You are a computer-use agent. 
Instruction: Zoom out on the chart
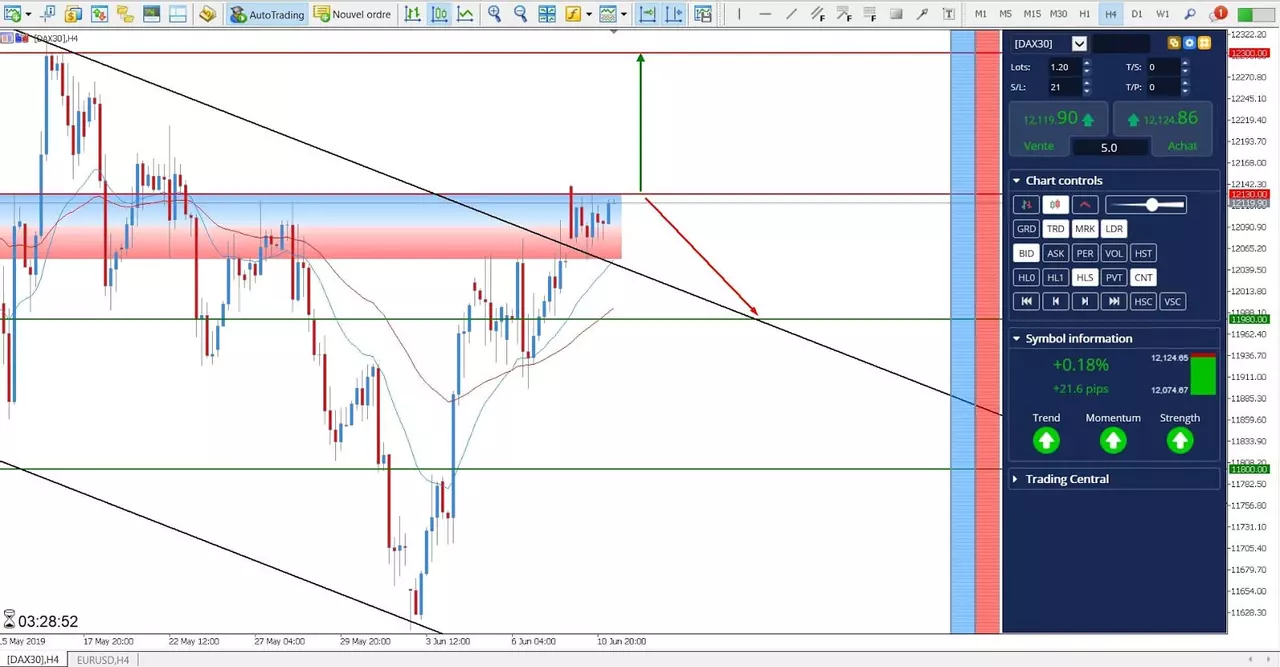coord(521,14)
